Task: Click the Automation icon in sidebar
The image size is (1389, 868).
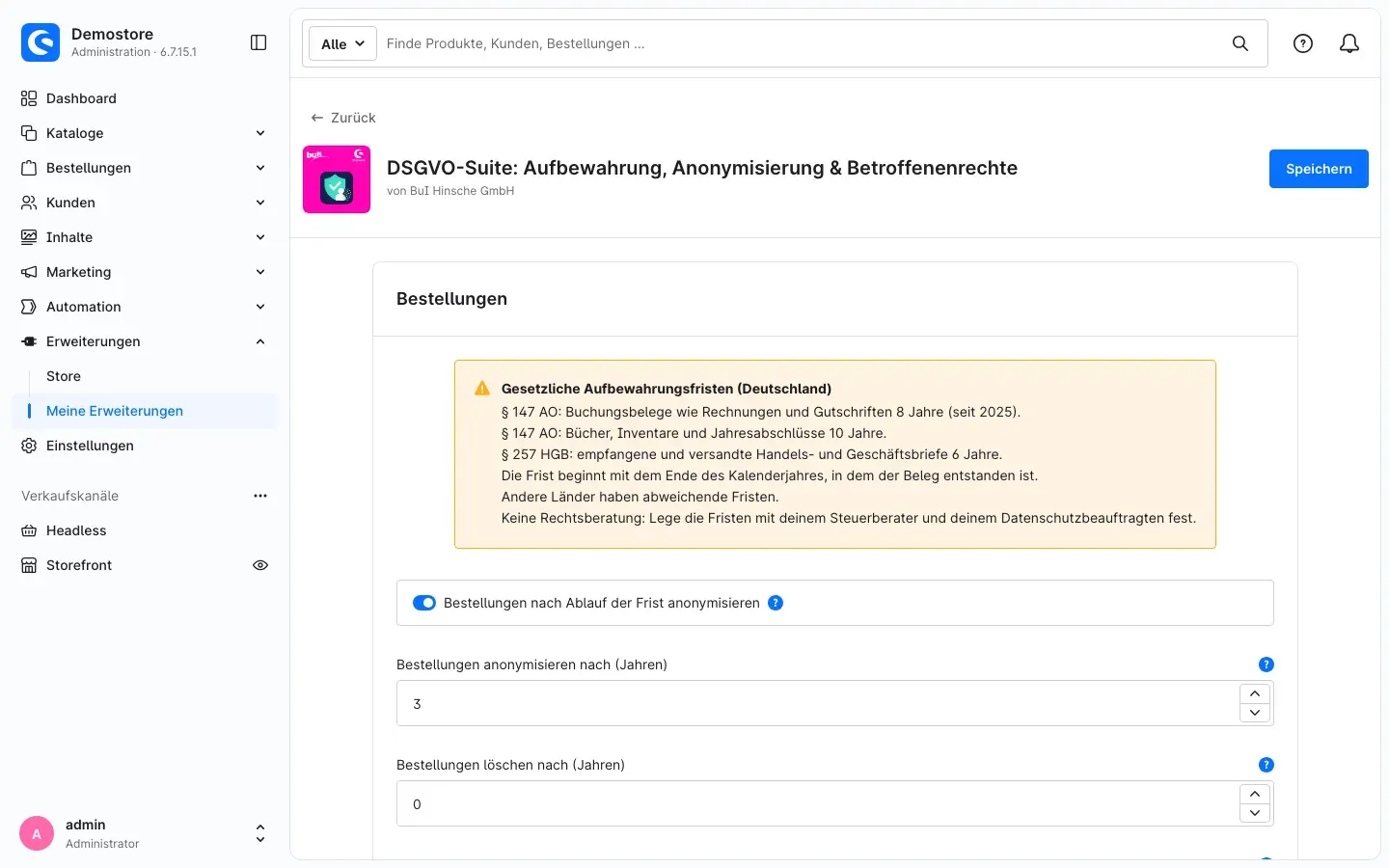Action: [x=29, y=307]
